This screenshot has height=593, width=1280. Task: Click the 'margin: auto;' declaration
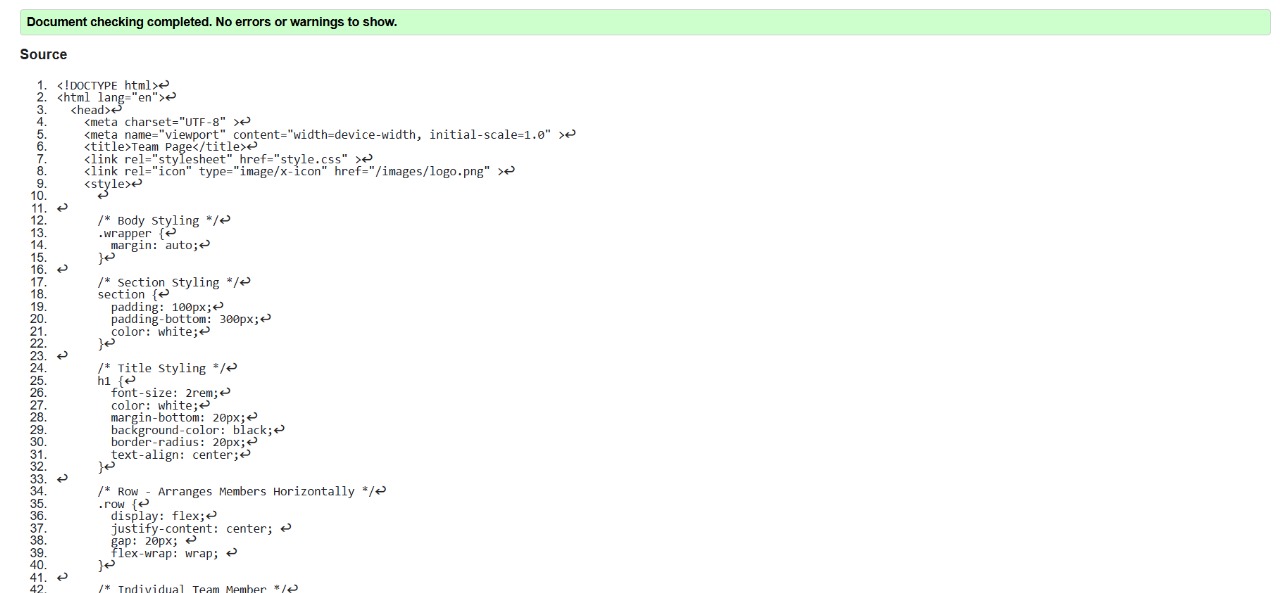154,245
